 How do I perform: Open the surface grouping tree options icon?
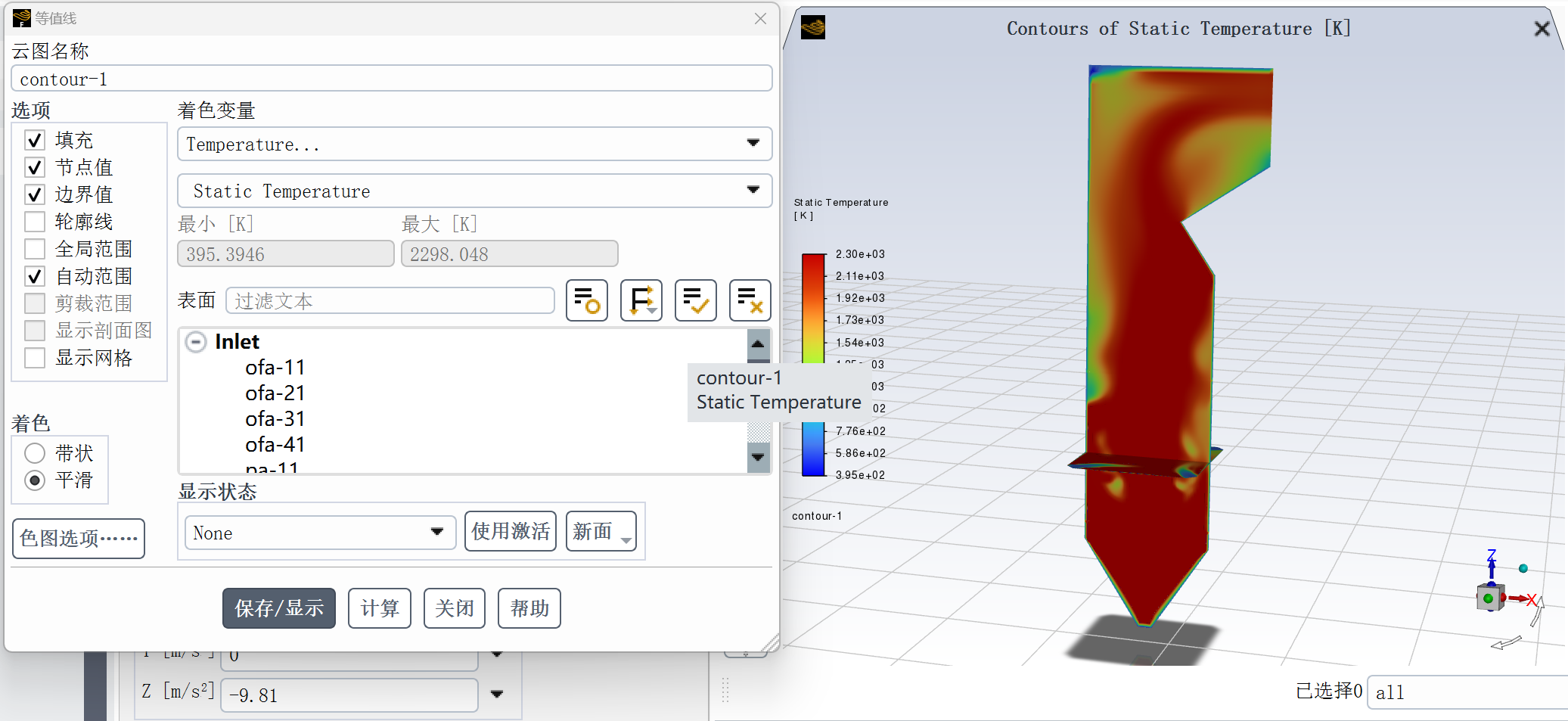tap(641, 300)
